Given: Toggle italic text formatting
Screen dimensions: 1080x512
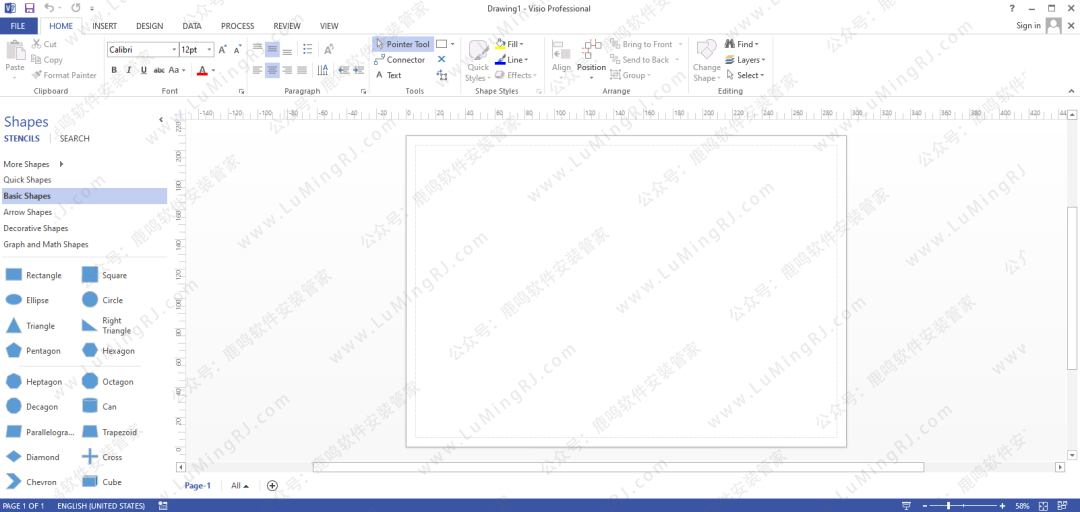Looking at the screenshot, I should tap(128, 70).
